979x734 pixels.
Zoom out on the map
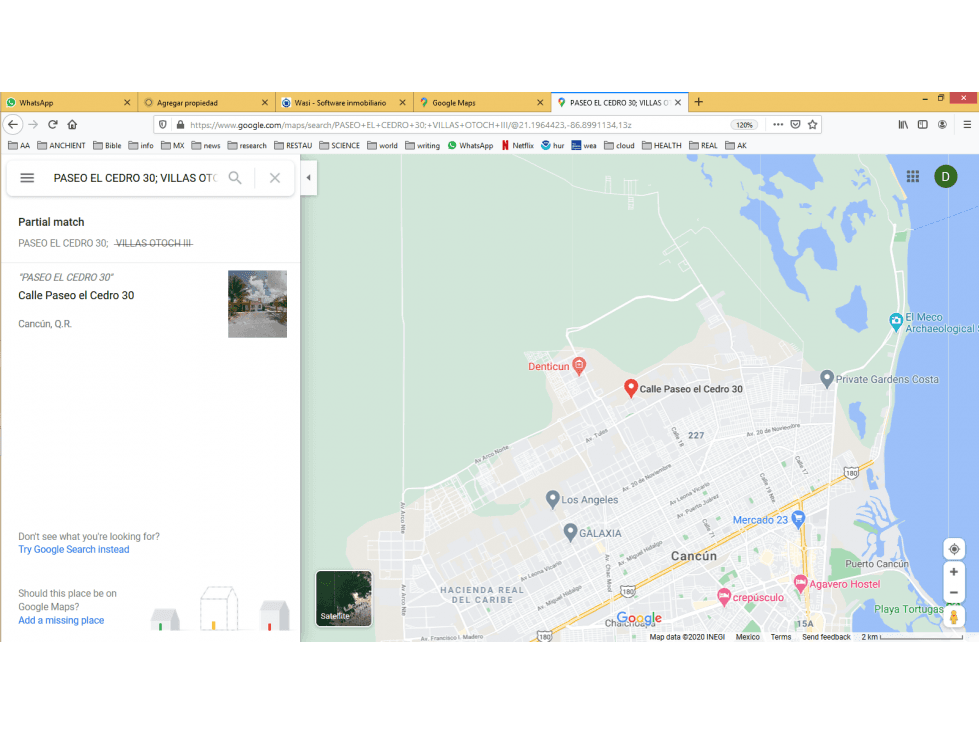pyautogui.click(x=954, y=592)
